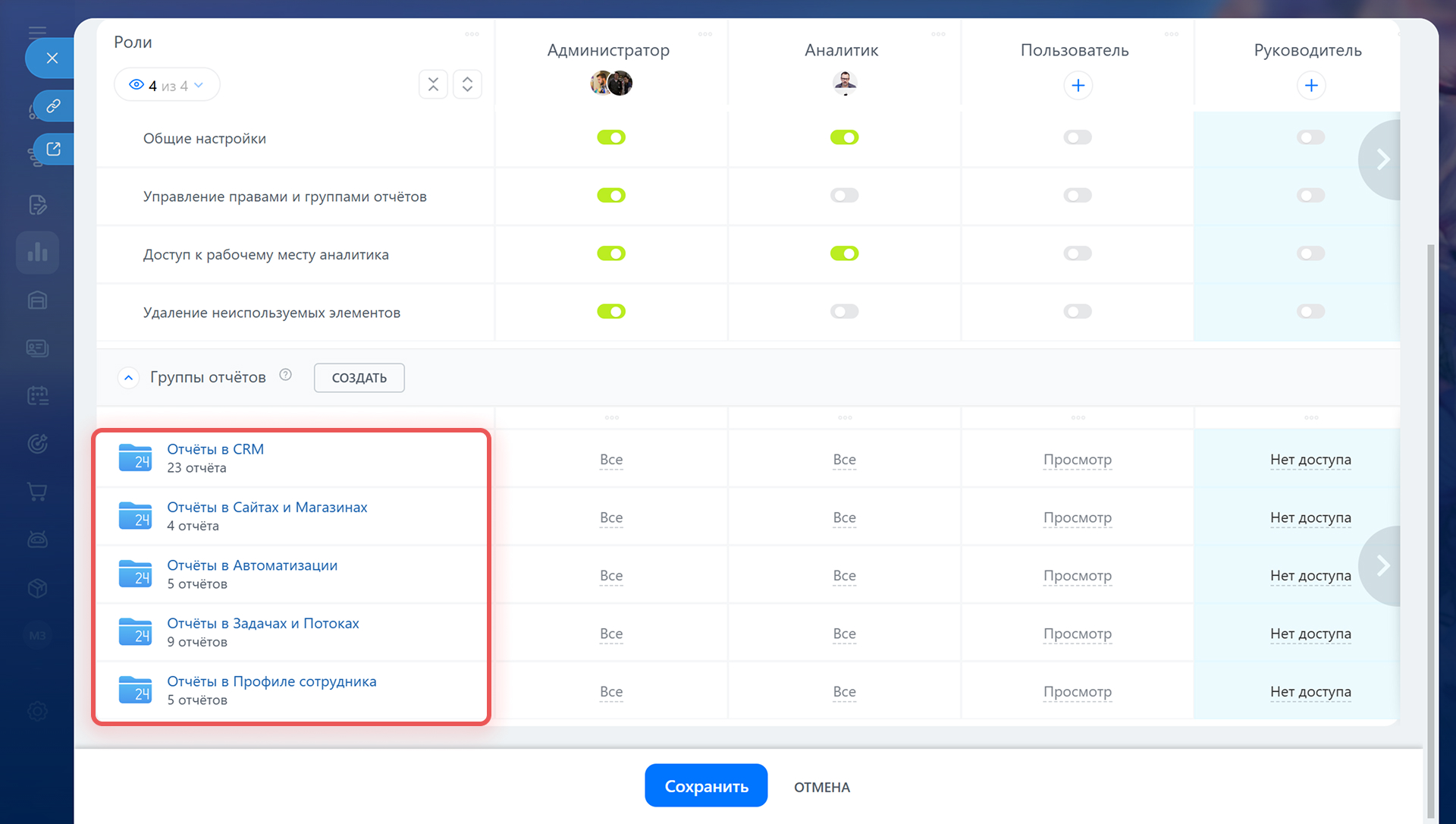Enable Доступ к рабочему месту for Пользователь
This screenshot has height=824, width=1456.
[x=1077, y=253]
